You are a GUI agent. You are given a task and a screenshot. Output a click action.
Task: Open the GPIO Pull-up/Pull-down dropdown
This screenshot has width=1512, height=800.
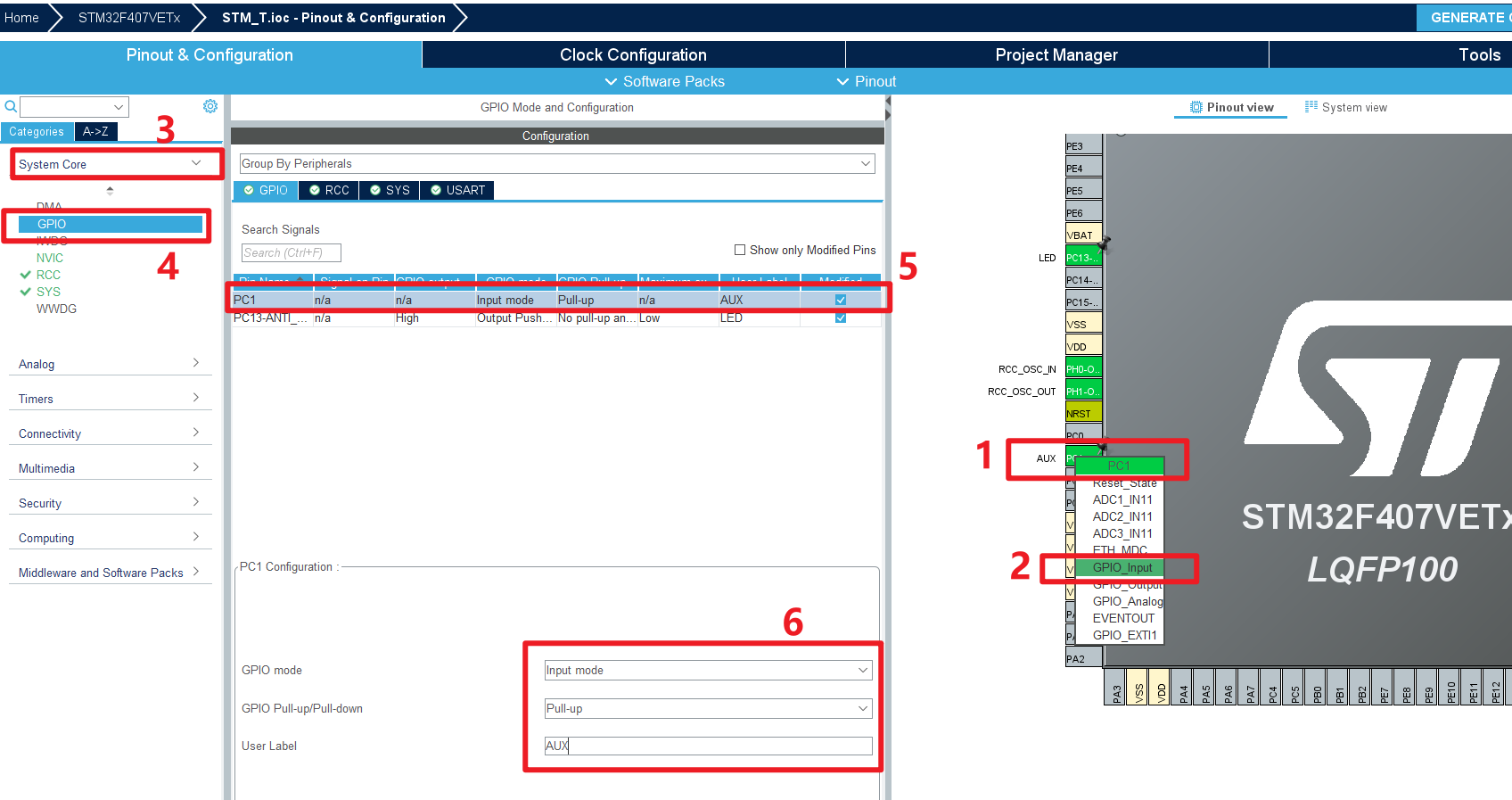click(x=709, y=709)
